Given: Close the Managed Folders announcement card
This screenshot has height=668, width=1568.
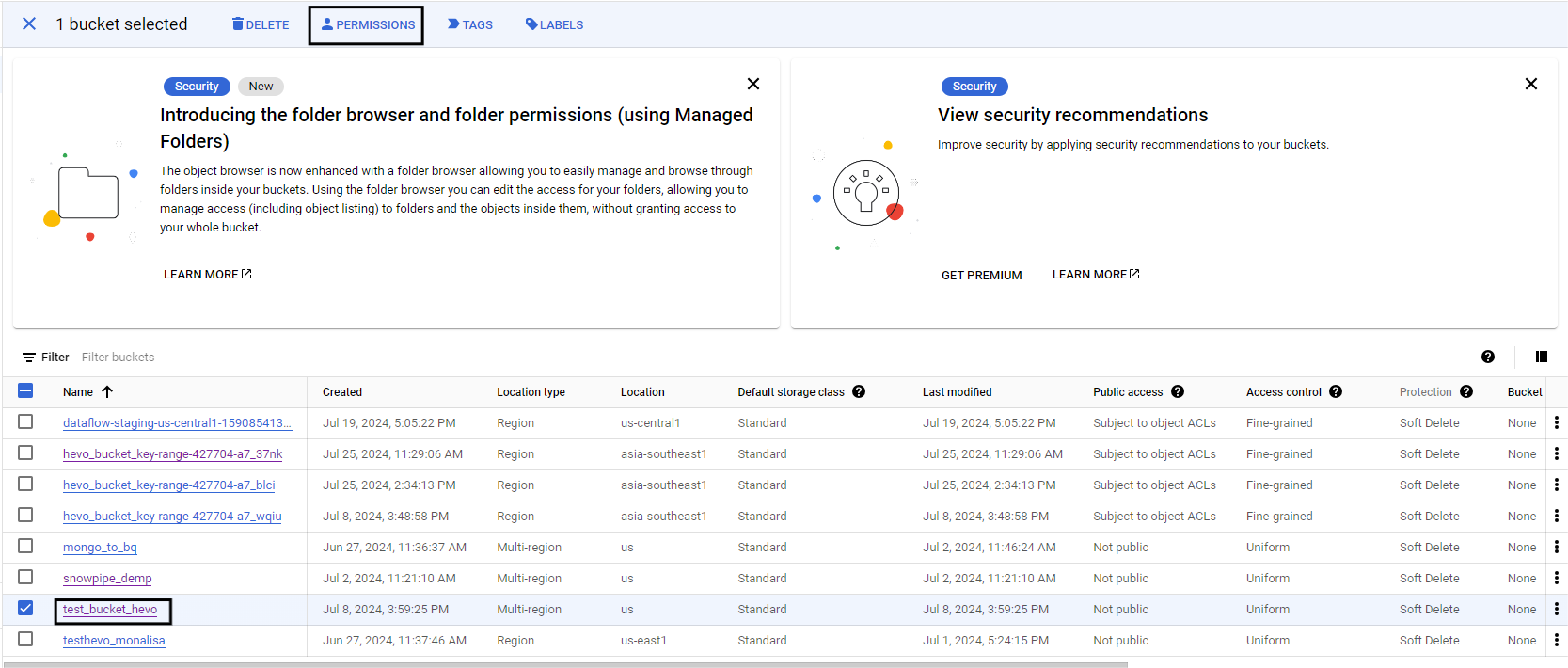Looking at the screenshot, I should click(x=753, y=84).
